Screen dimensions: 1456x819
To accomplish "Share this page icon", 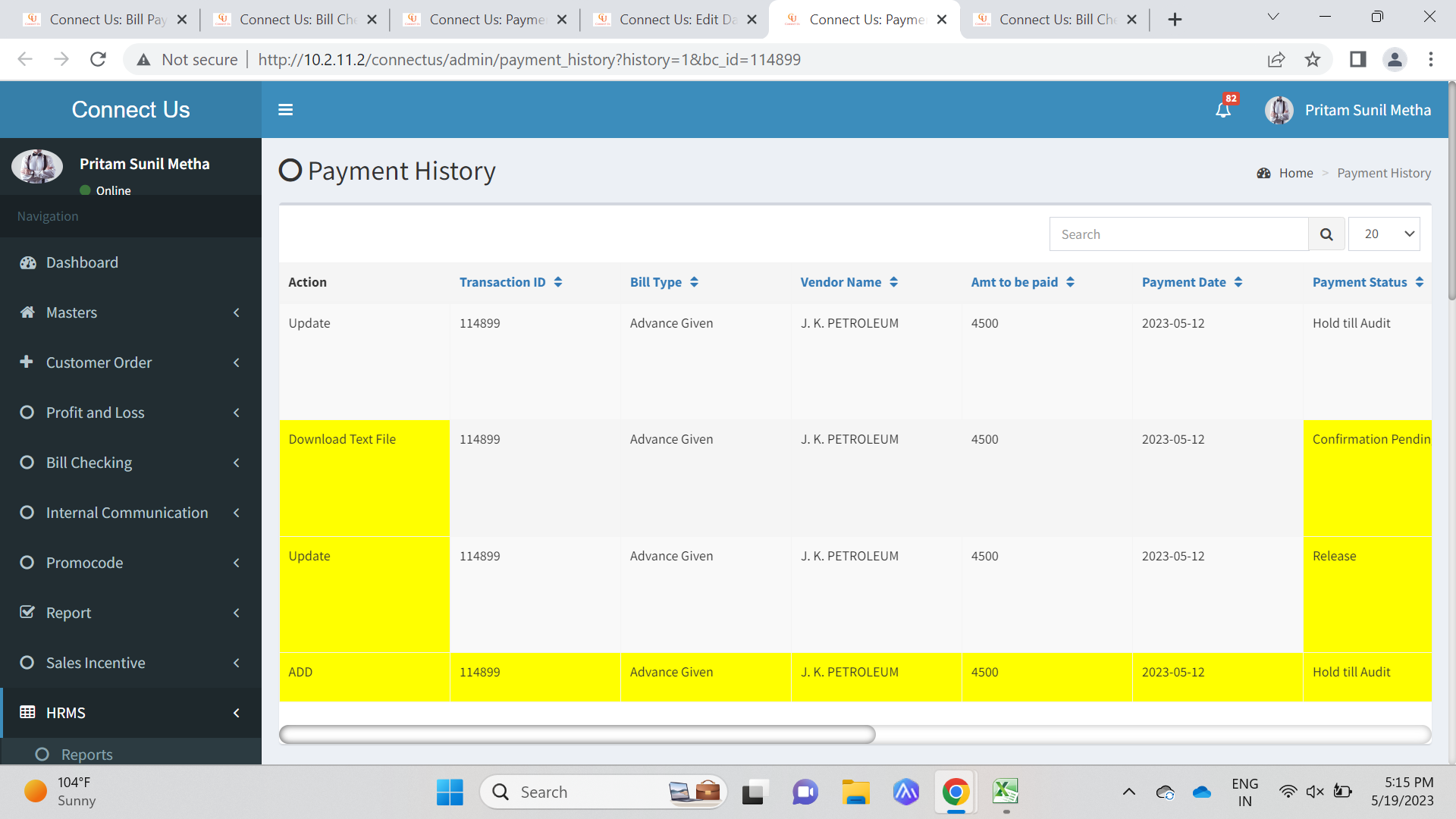I will pos(1276,59).
